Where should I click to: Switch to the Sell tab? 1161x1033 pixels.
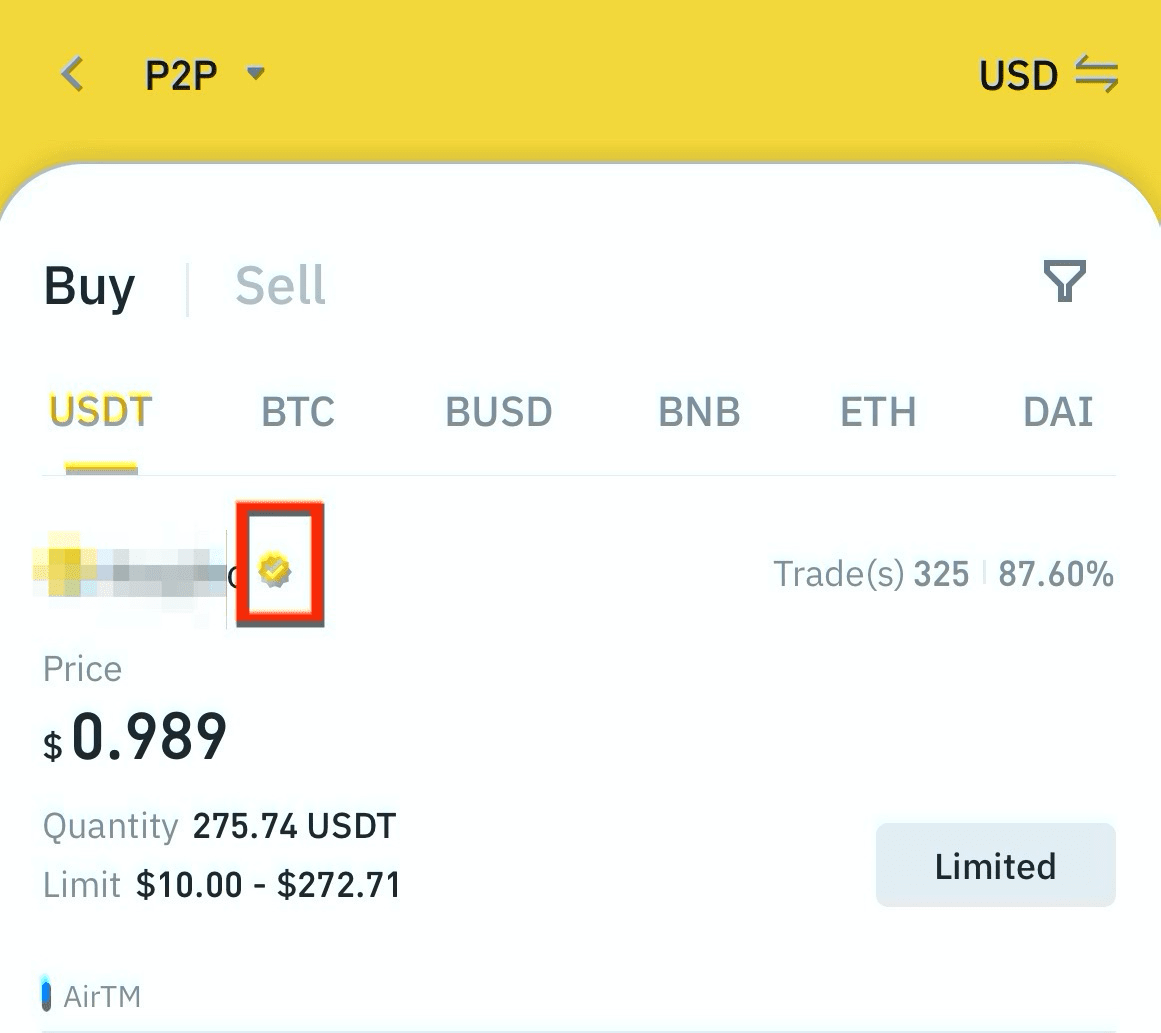[280, 286]
